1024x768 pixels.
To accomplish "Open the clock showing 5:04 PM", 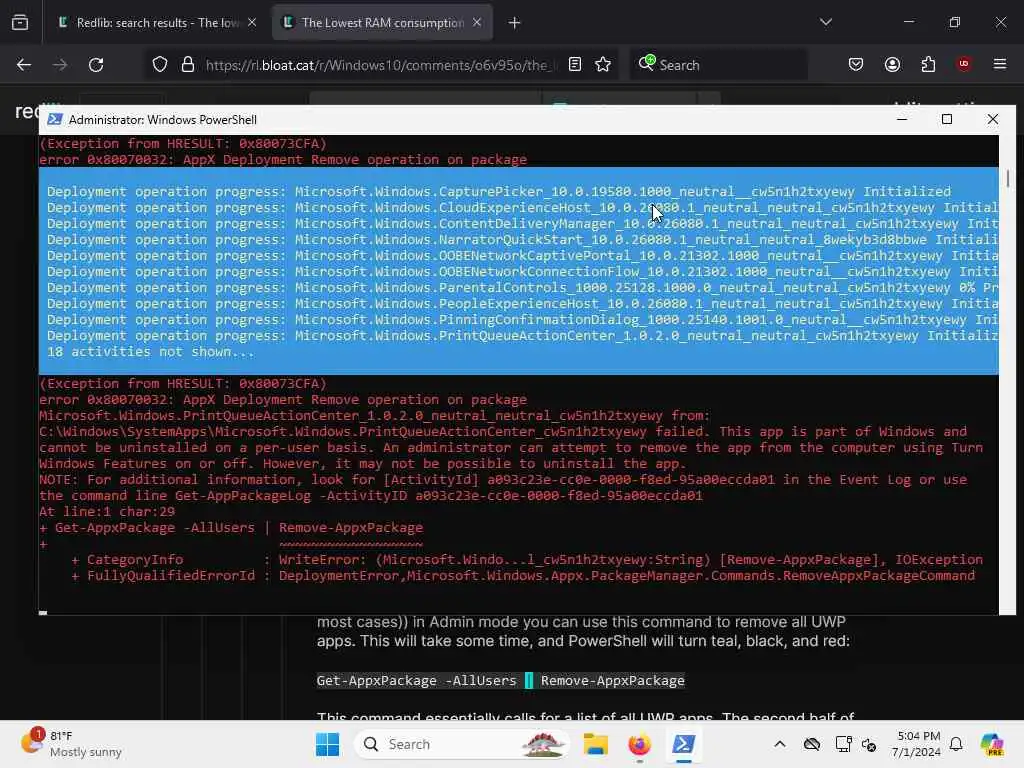I will coord(918,744).
